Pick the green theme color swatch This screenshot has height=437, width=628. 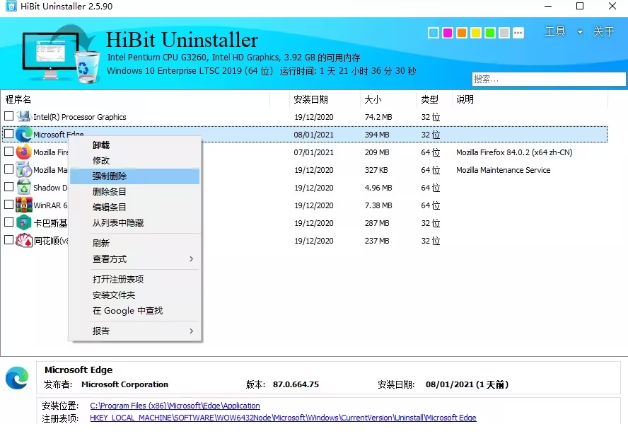click(x=490, y=33)
